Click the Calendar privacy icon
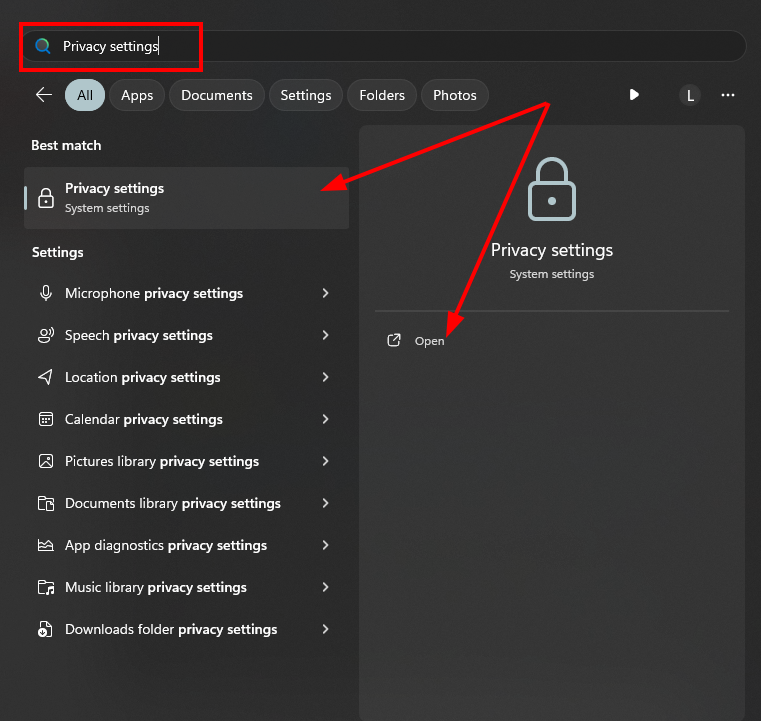The image size is (761, 721). coord(45,419)
